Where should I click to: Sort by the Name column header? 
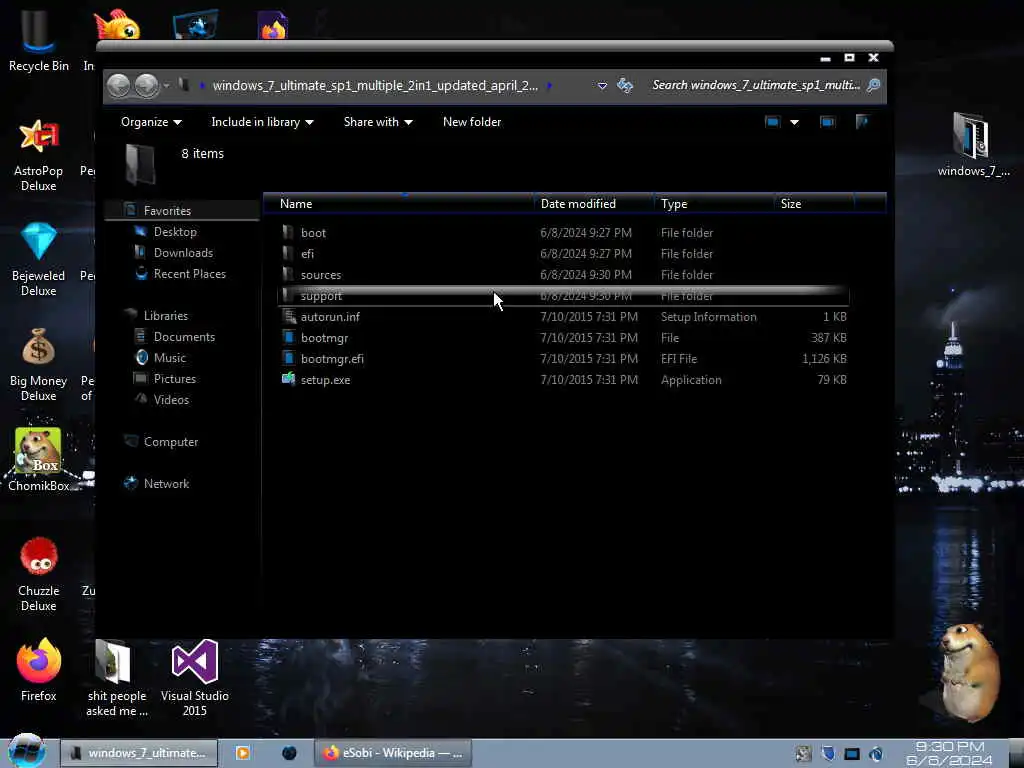tap(398, 204)
